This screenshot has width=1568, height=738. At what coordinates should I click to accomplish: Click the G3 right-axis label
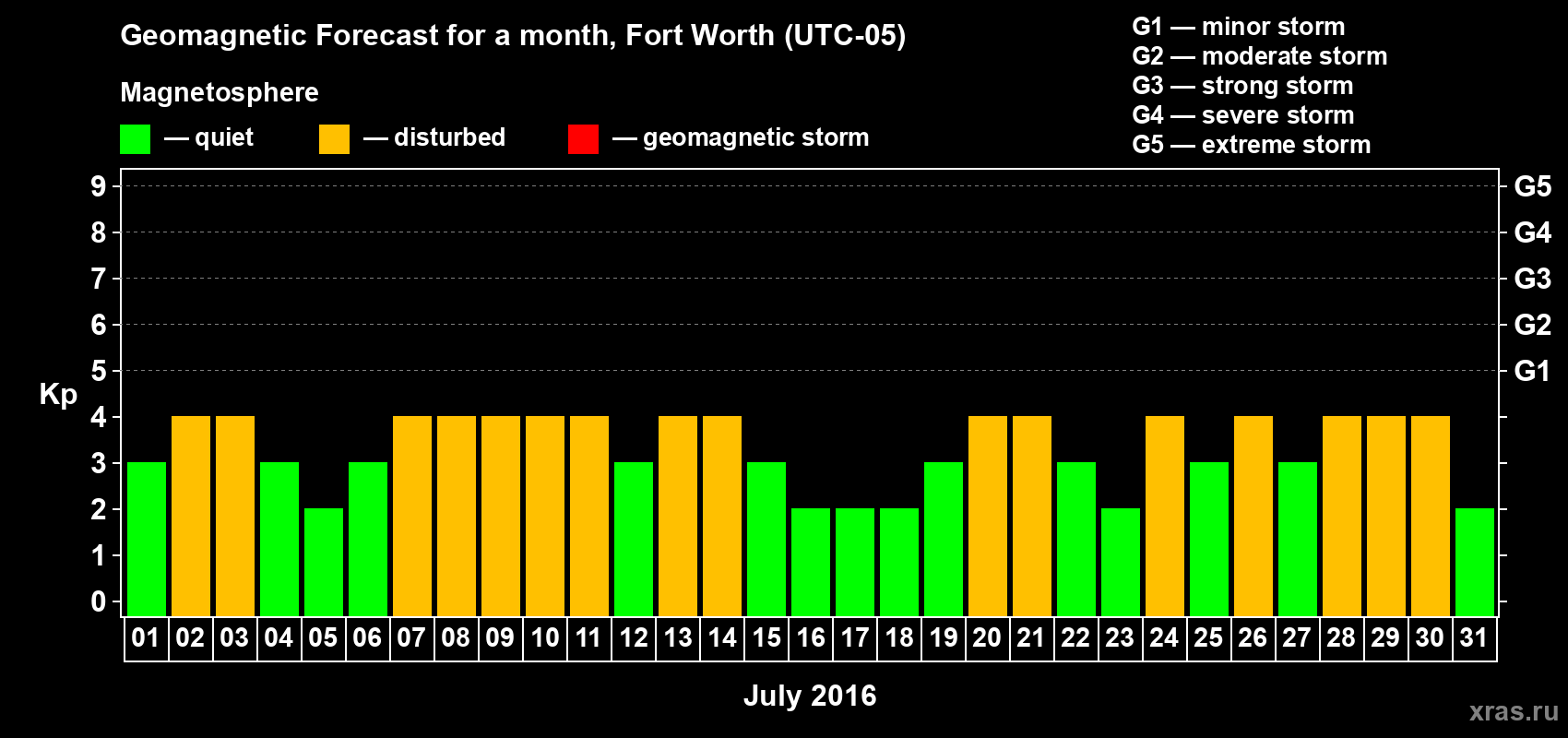pyautogui.click(x=1533, y=280)
